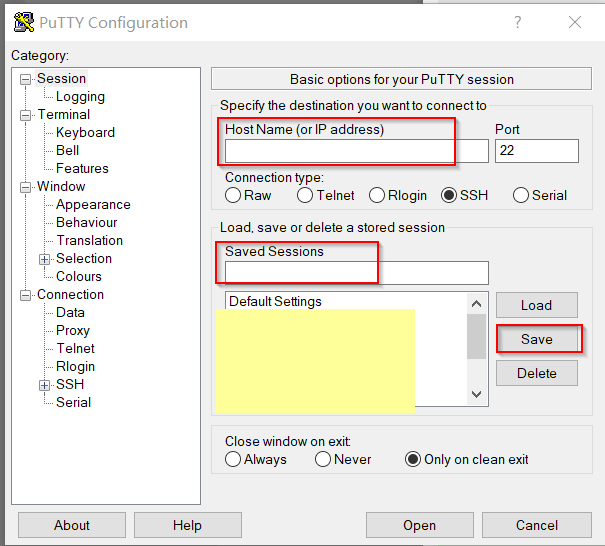Open the Bell settings
Image resolution: width=605 pixels, height=546 pixels.
tap(68, 150)
